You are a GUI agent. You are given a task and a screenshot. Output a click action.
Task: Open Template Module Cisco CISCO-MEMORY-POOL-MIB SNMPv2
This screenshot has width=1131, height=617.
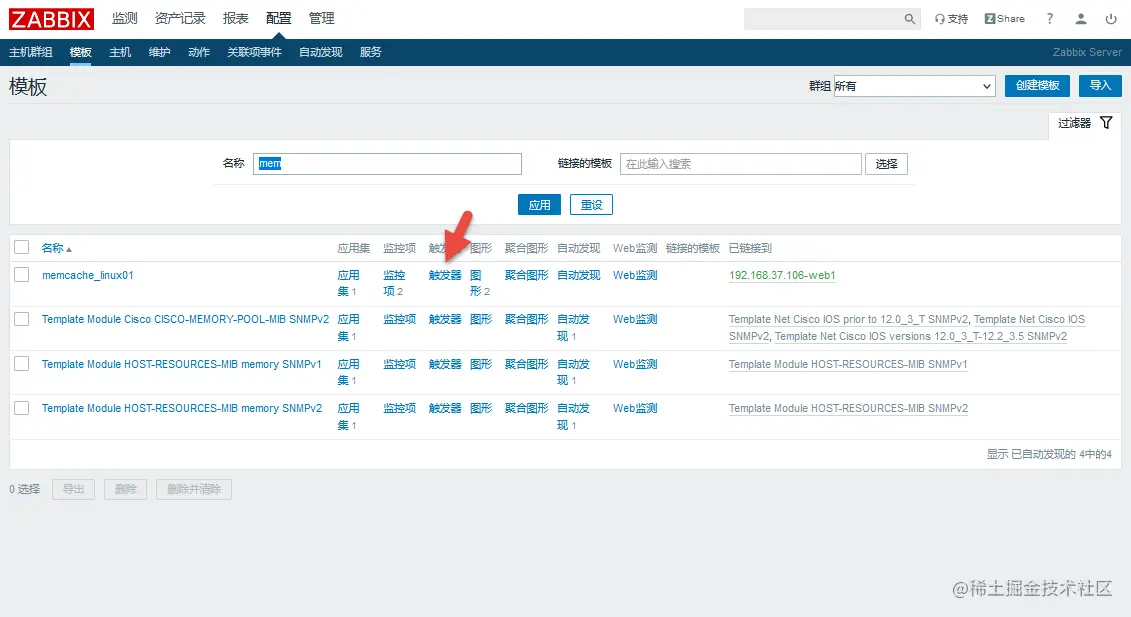(185, 319)
